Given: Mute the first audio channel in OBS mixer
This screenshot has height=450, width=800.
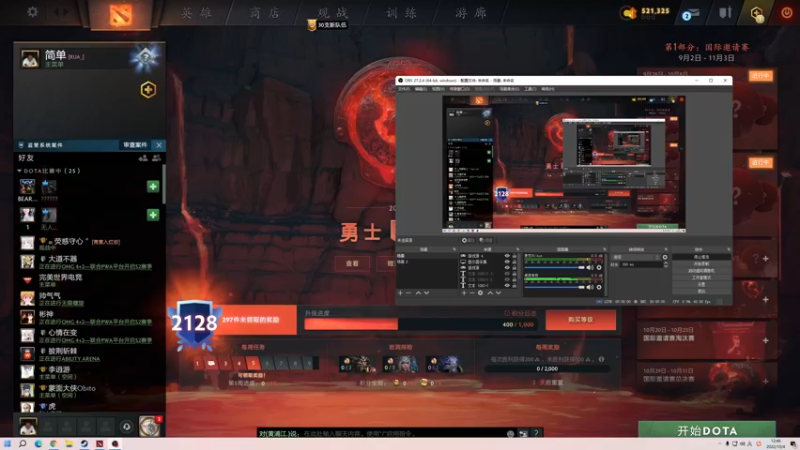Looking at the screenshot, I should (x=590, y=267).
